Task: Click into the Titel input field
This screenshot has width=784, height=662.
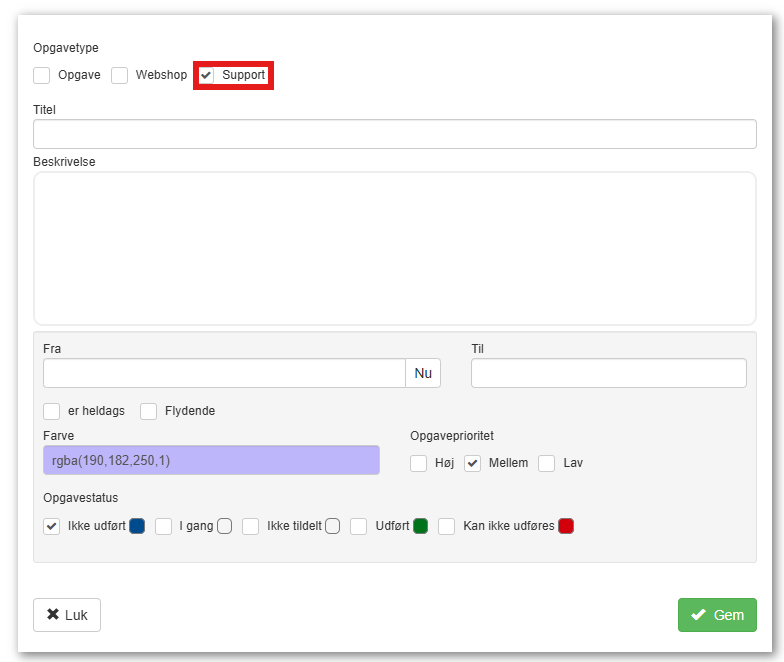Action: click(394, 134)
